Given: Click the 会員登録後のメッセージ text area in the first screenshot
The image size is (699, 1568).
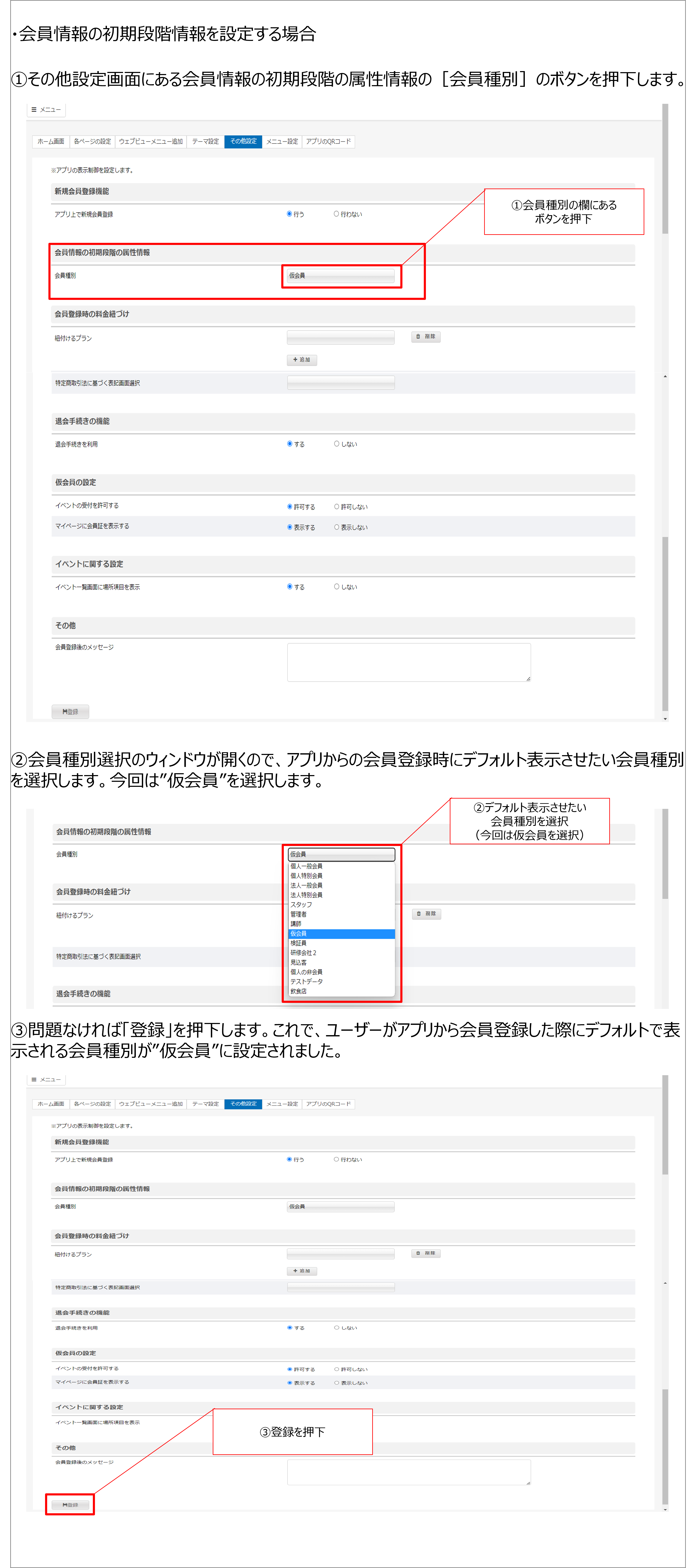Looking at the screenshot, I should (409, 662).
